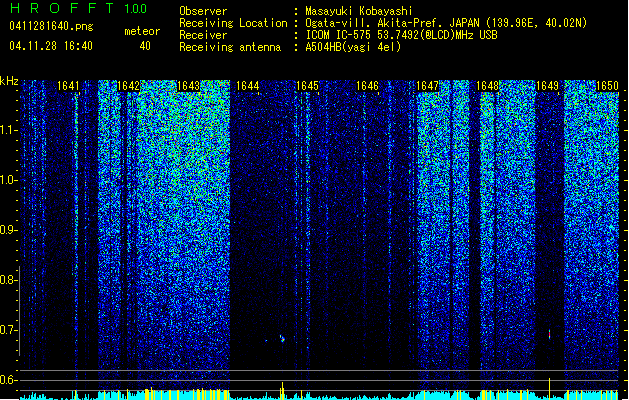This screenshot has height=400, width=629.
Task: Click the 1647 time marker
Action: (x=428, y=86)
